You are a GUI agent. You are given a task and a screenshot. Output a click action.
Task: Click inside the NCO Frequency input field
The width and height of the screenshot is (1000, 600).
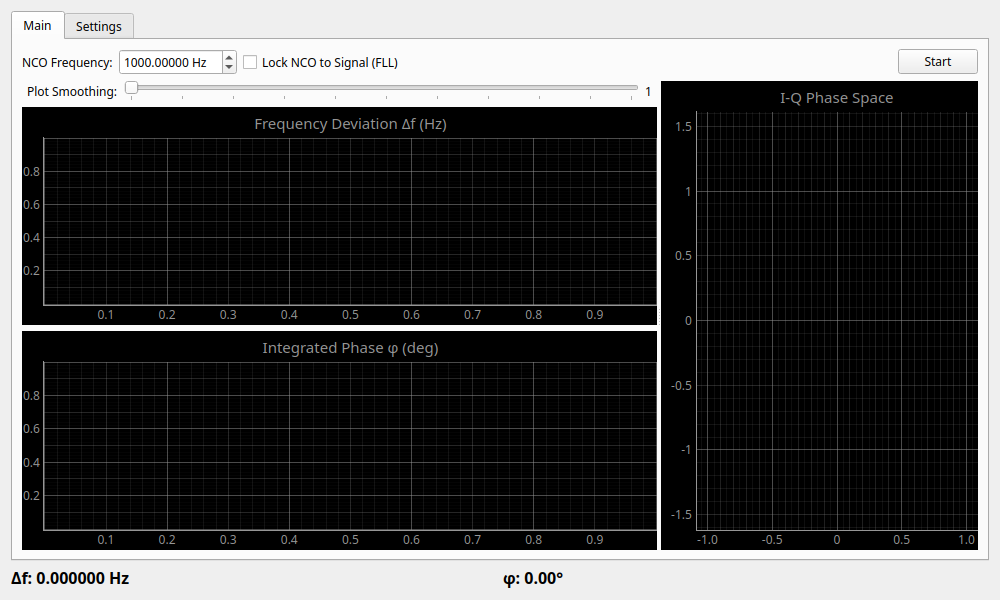tap(170, 61)
